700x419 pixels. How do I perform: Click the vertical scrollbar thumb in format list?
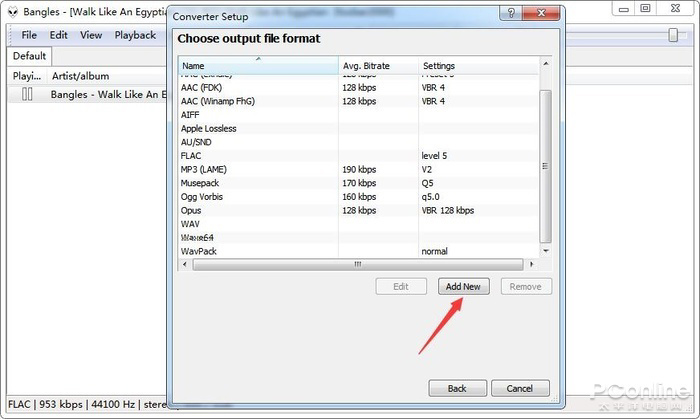pos(546,166)
